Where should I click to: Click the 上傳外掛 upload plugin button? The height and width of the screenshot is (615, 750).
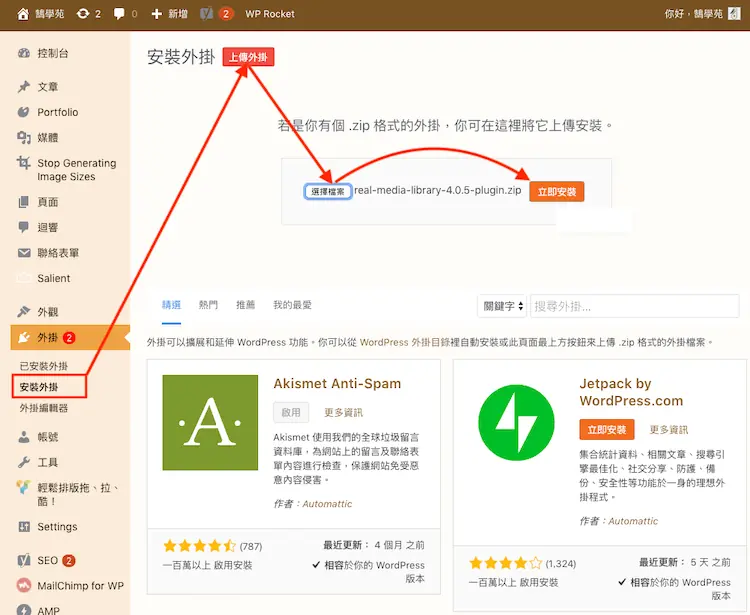248,57
